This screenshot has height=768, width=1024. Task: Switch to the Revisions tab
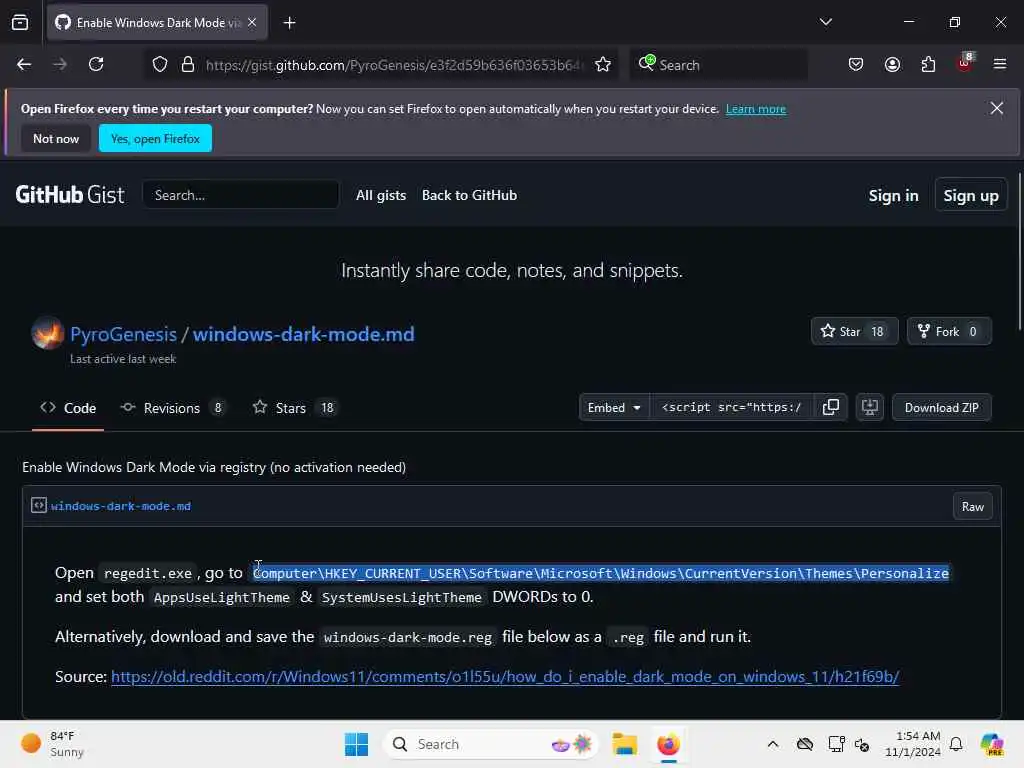coord(172,408)
